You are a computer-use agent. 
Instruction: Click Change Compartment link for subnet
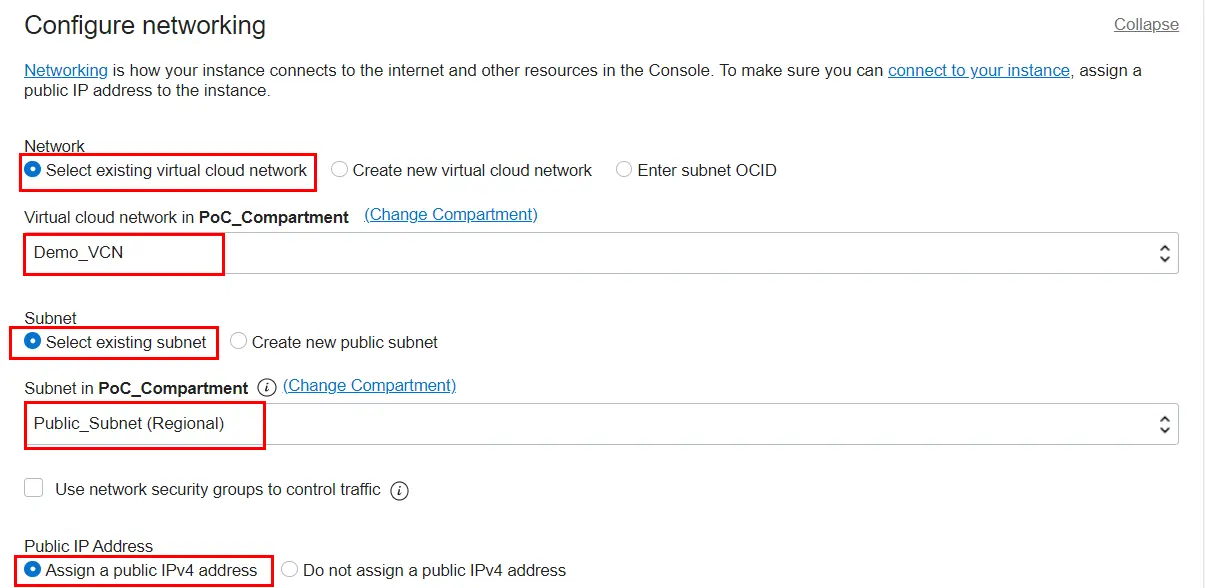(x=369, y=386)
